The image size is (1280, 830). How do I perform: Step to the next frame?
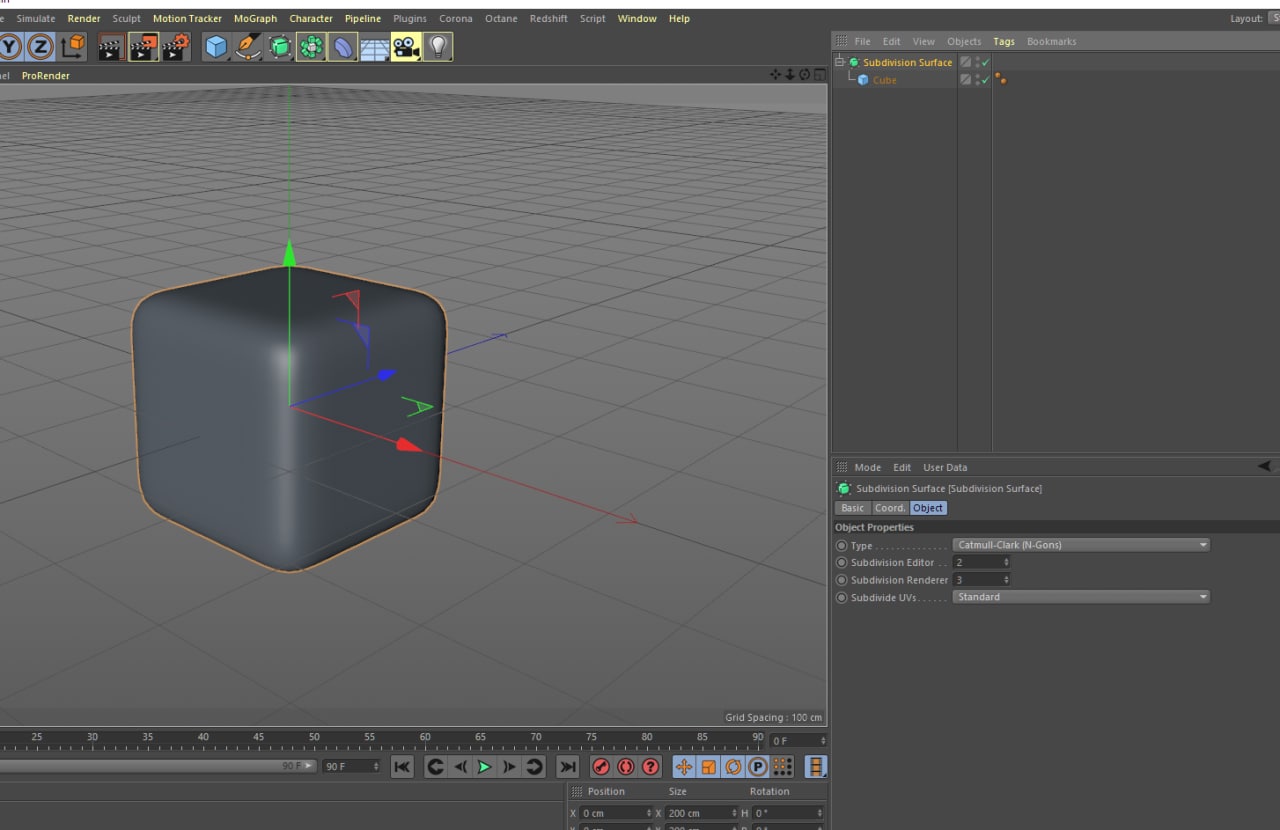[509, 767]
